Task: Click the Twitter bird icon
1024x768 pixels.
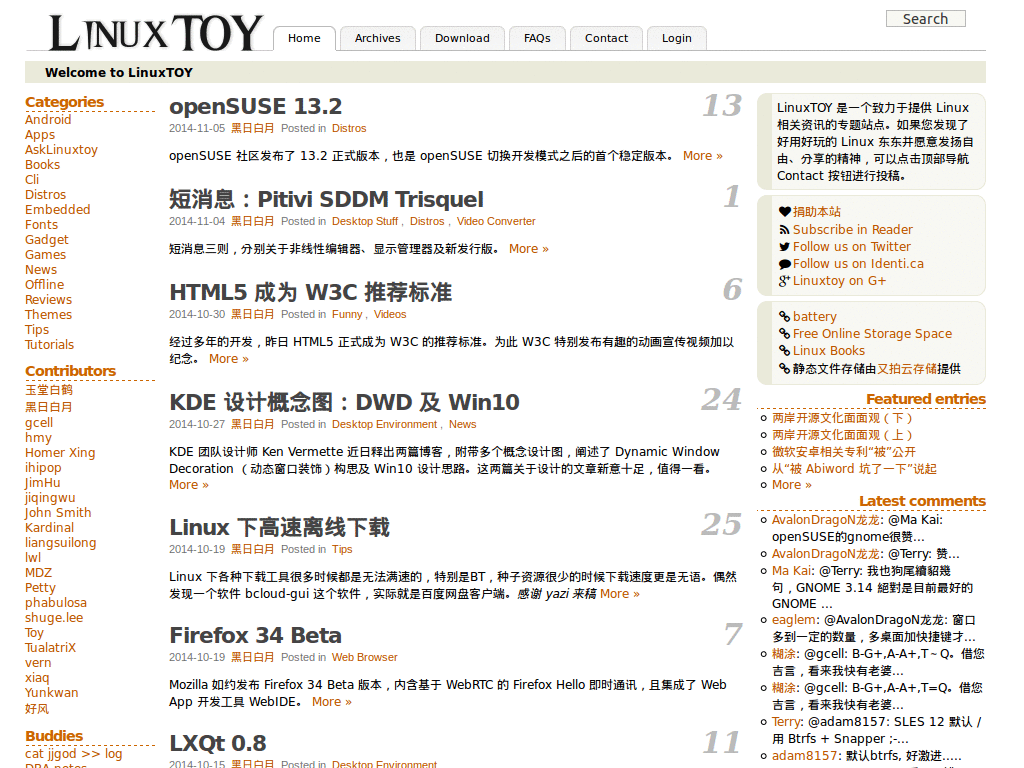Action: tap(784, 247)
